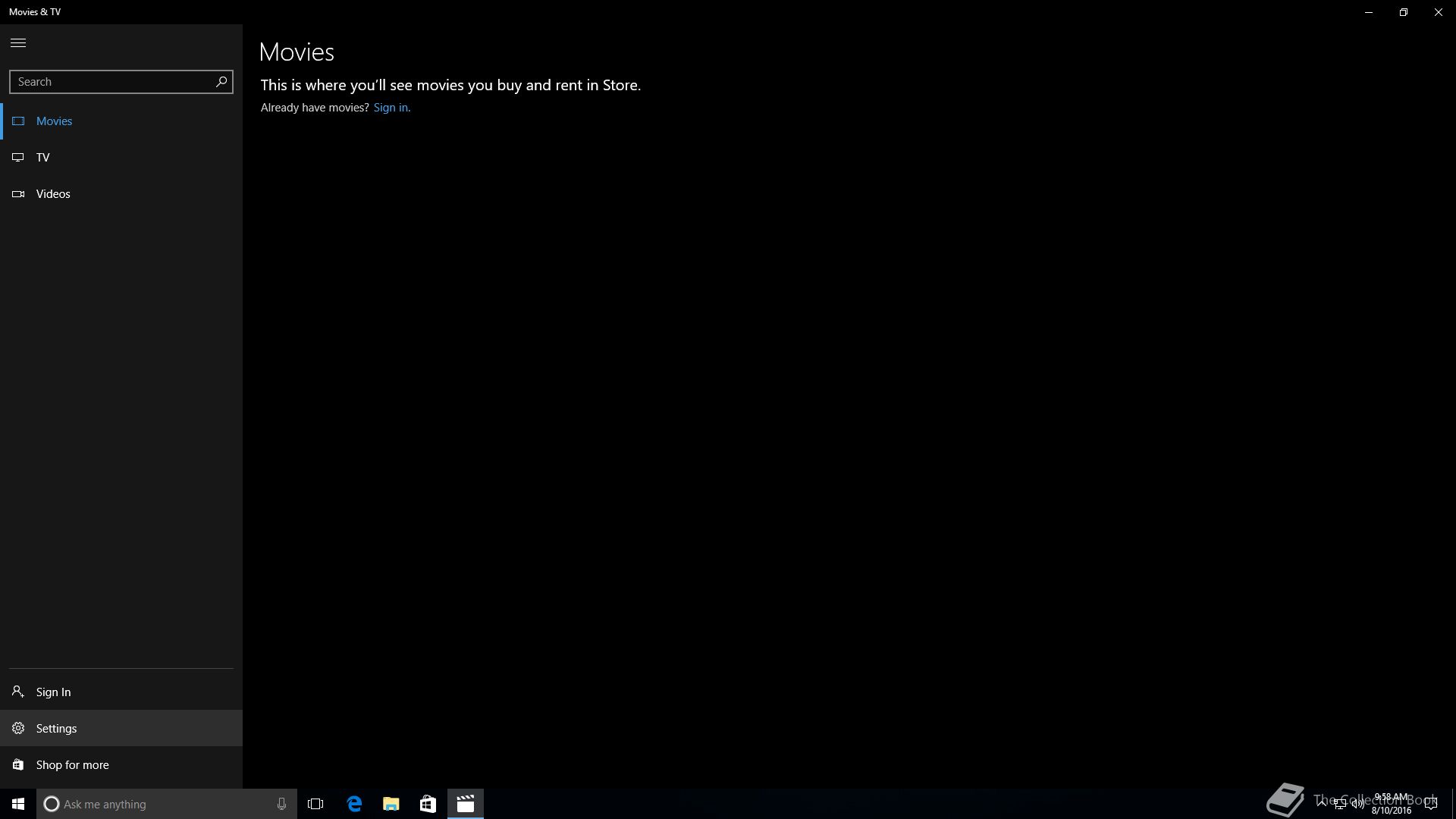Image resolution: width=1456 pixels, height=819 pixels.
Task: Click the network tray icon
Action: tap(1340, 804)
